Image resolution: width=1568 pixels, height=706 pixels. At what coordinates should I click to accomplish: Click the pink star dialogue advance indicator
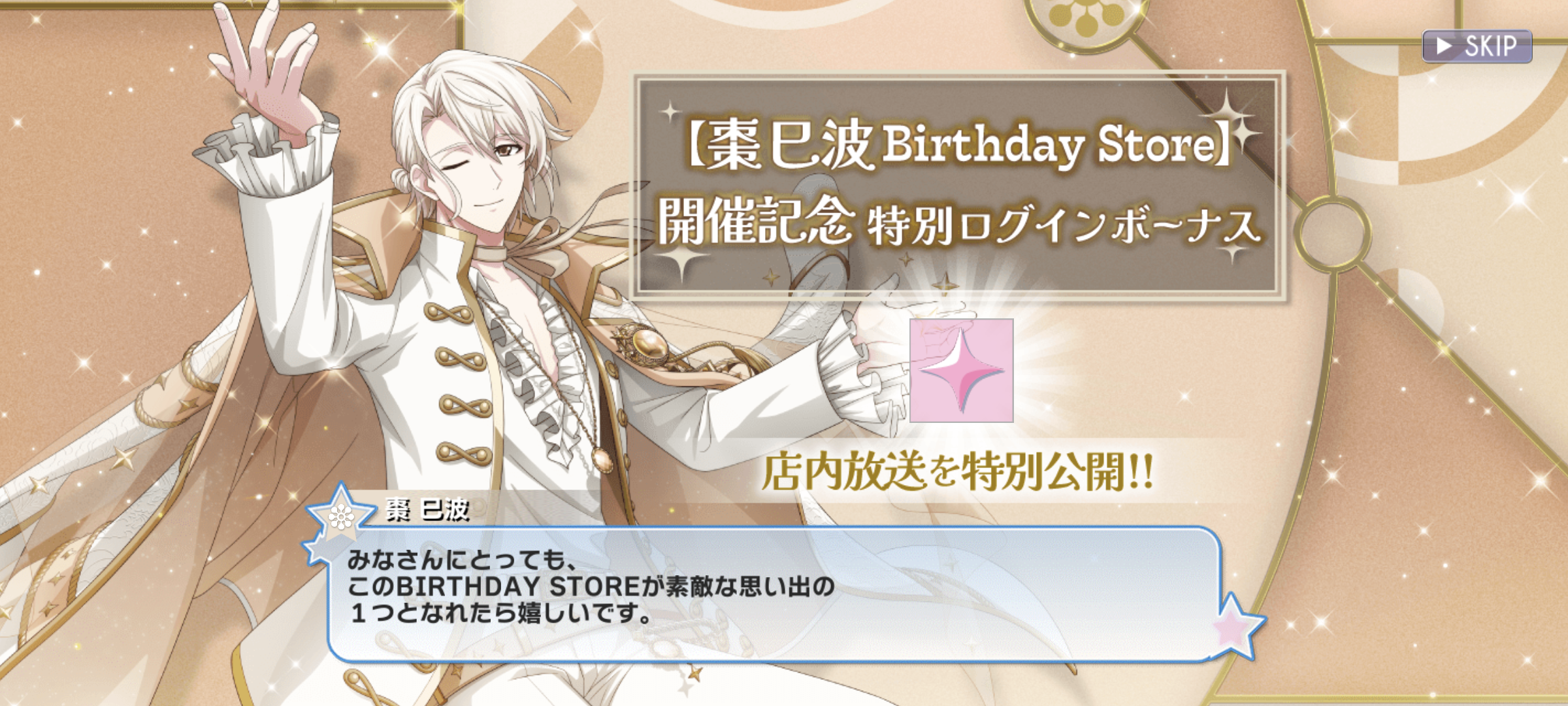(x=1237, y=626)
